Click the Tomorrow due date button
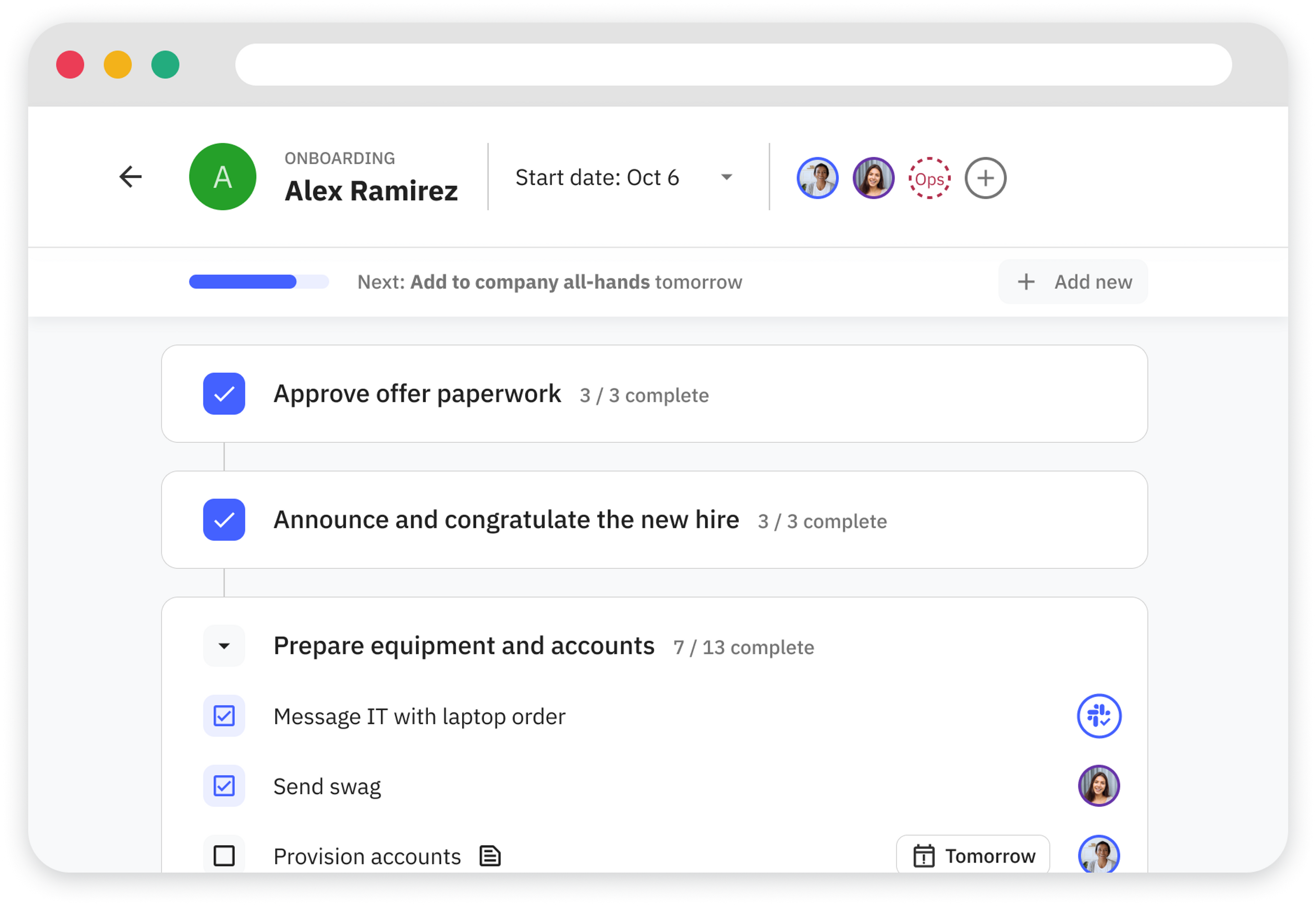The width and height of the screenshot is (1316, 906). (973, 856)
